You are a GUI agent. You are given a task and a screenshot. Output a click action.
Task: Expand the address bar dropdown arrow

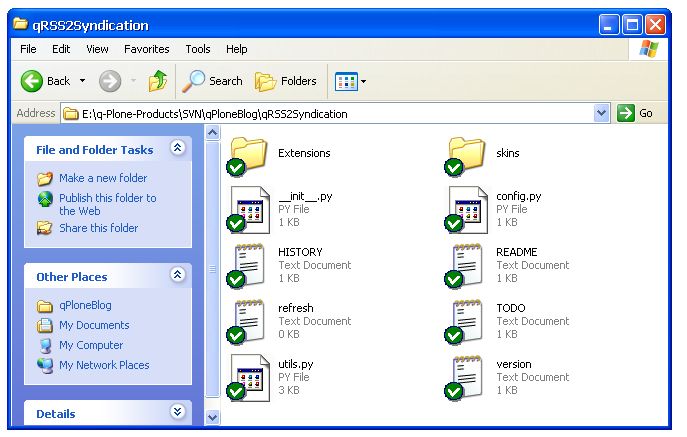601,113
